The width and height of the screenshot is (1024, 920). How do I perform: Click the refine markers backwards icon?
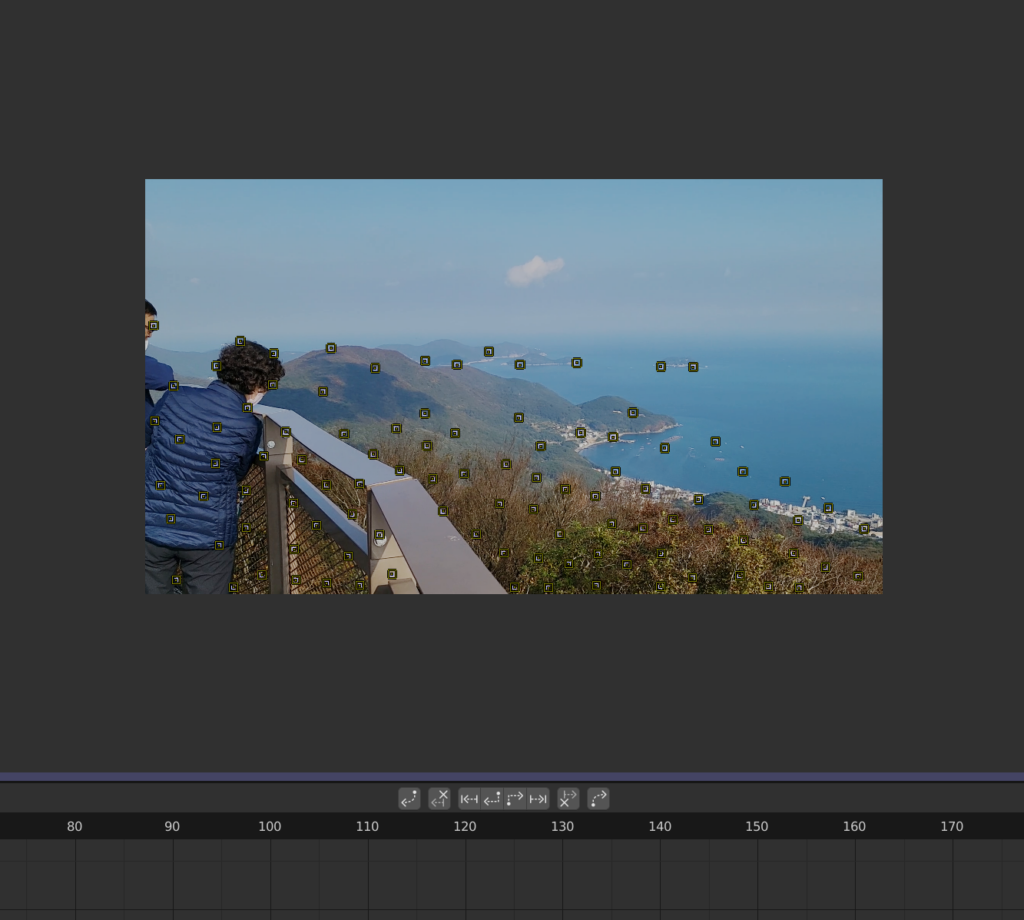tap(409, 799)
